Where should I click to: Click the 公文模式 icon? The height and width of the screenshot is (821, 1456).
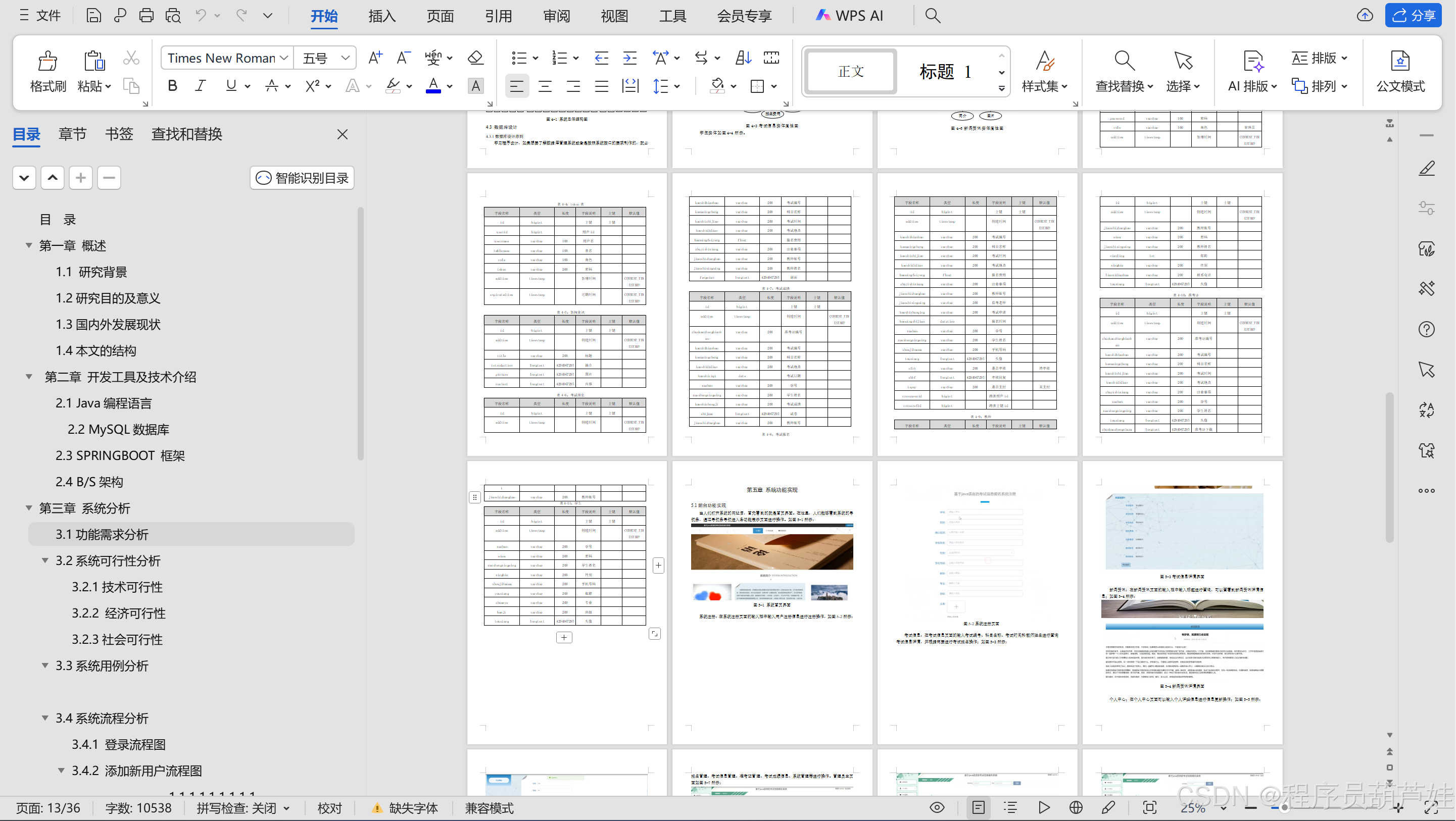tap(1400, 61)
